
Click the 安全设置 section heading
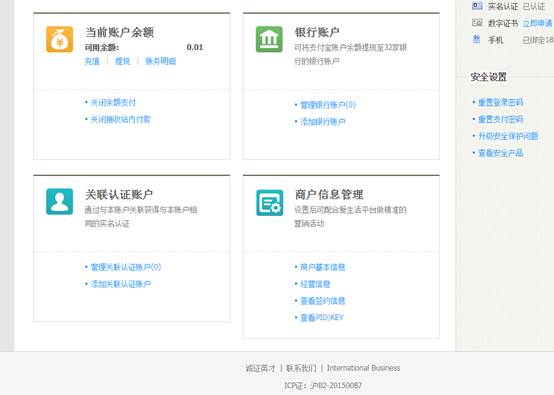489,77
